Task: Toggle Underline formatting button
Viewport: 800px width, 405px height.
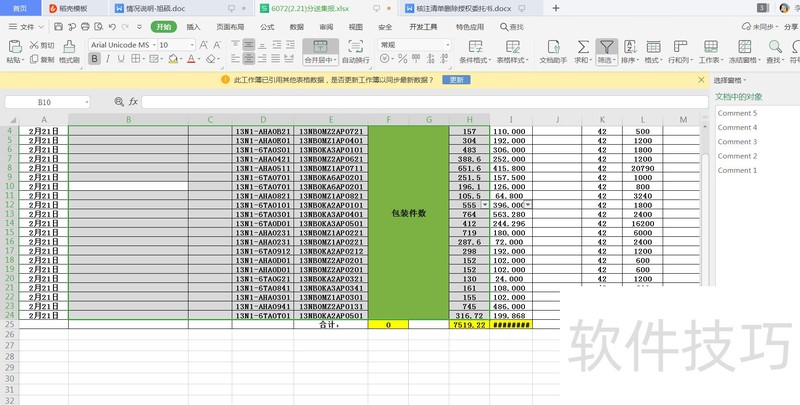Action: click(121, 59)
